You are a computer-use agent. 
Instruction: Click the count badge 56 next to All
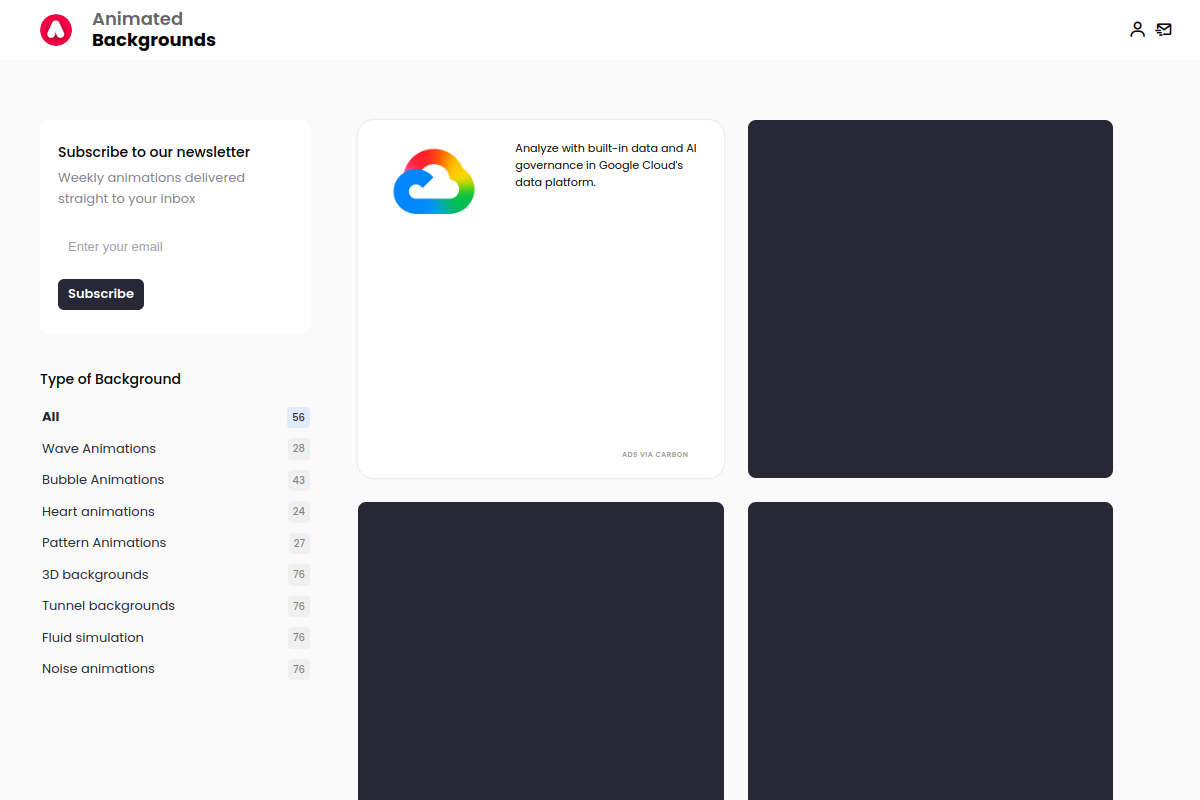pos(298,417)
